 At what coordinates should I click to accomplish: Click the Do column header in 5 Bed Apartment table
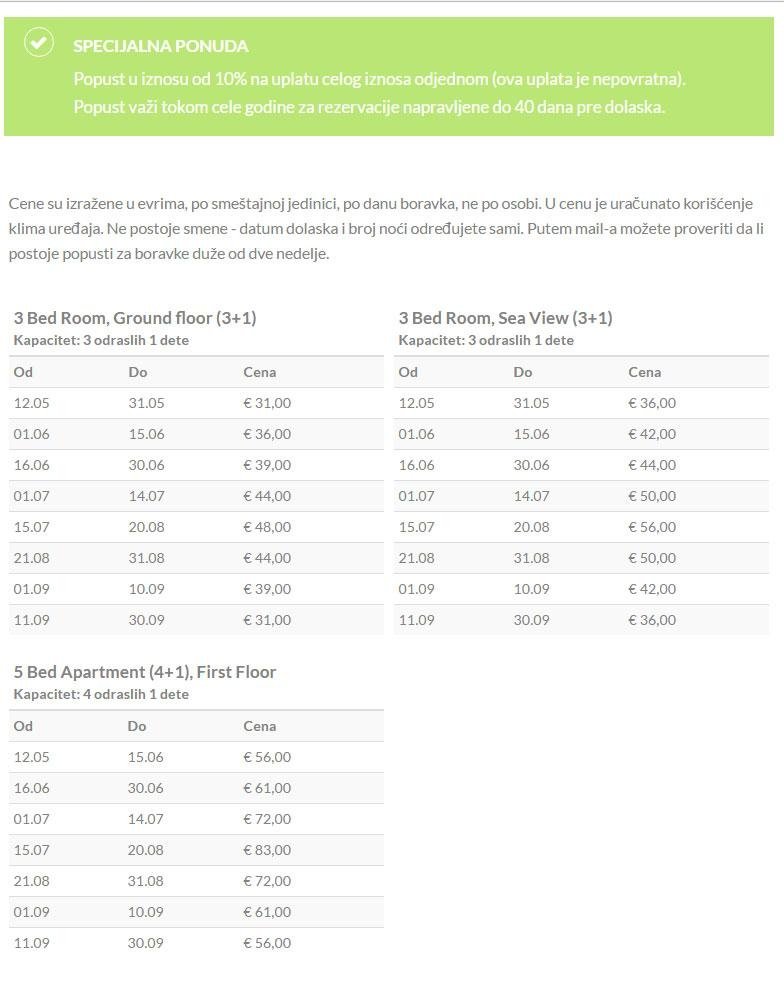(137, 726)
